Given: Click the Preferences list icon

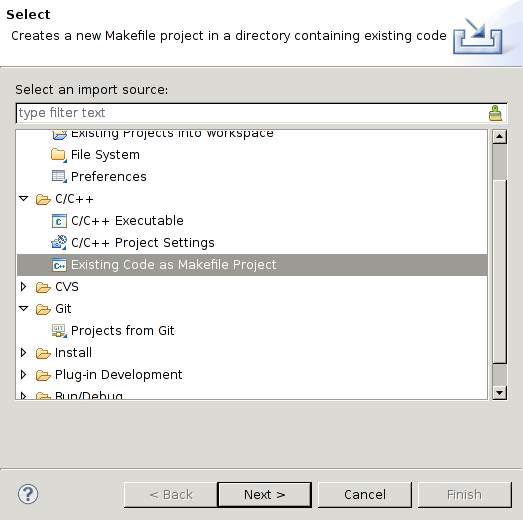Looking at the screenshot, I should [59, 177].
